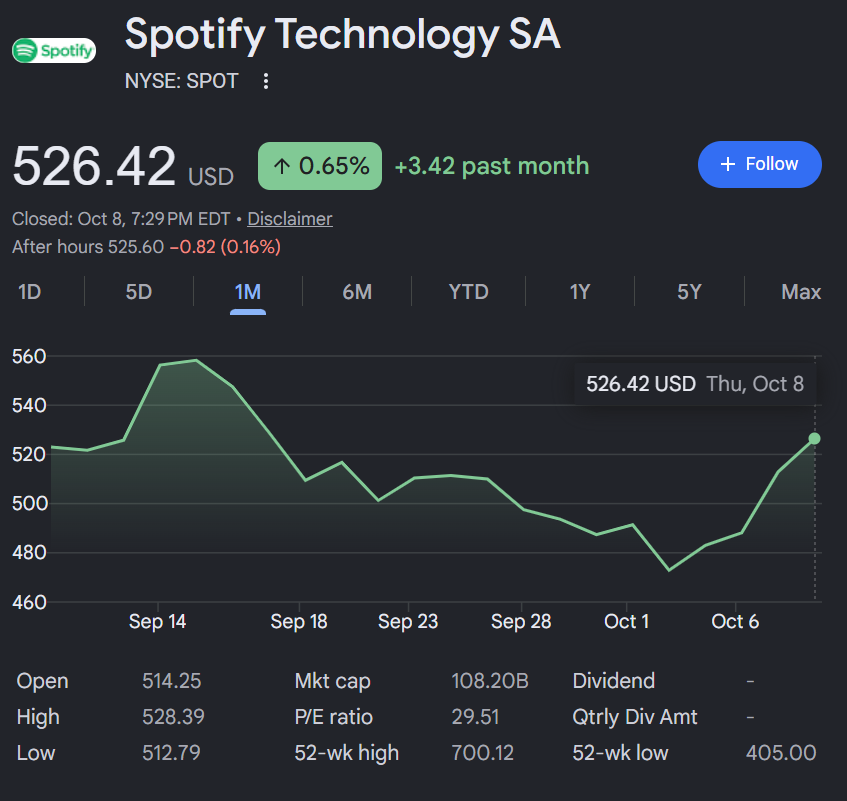Click the 560 y-axis label
Viewport: 847px width, 801px height.
point(29,356)
